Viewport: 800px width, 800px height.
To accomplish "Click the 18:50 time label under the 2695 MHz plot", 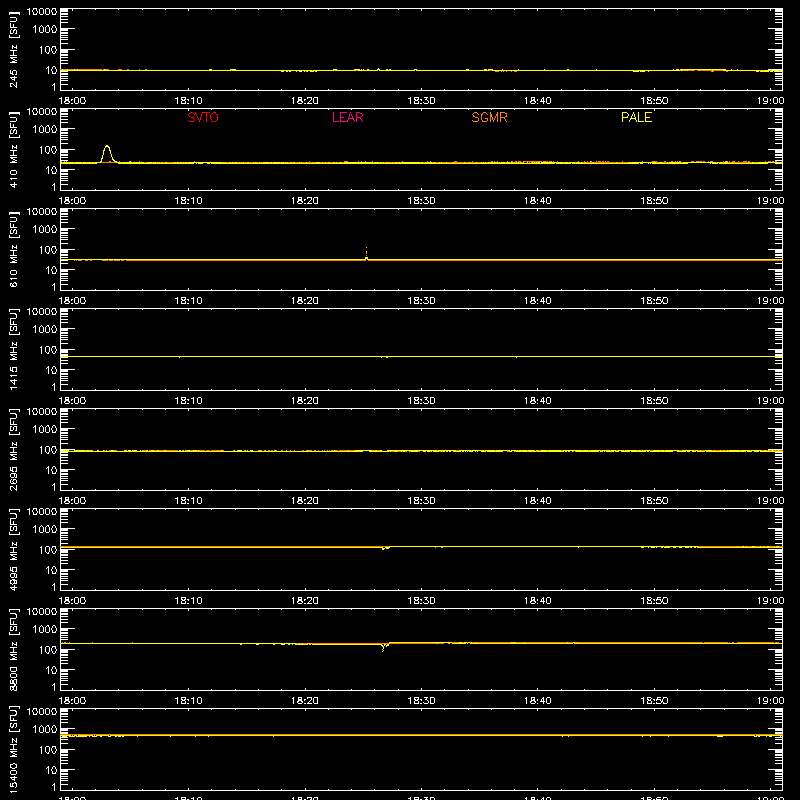I will 654,501.
